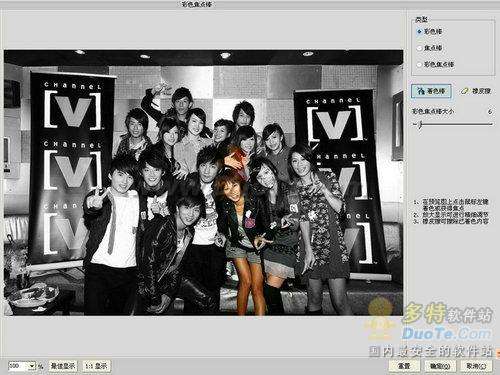
Task: Choose the 焦点棒 radio option
Action: click(x=429, y=48)
